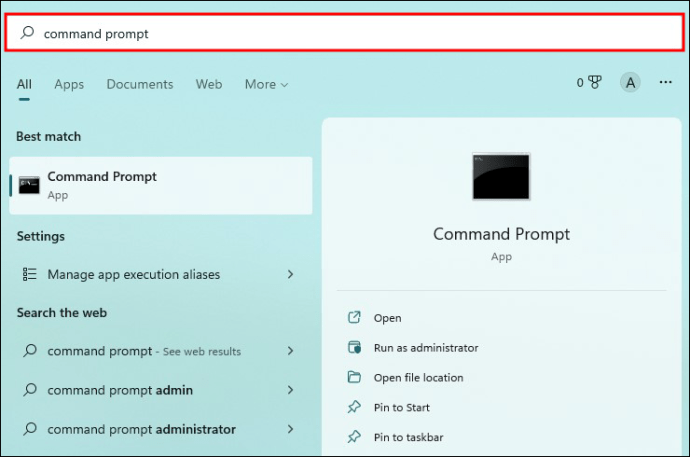Click the Run as administrator shield icon

tap(354, 347)
